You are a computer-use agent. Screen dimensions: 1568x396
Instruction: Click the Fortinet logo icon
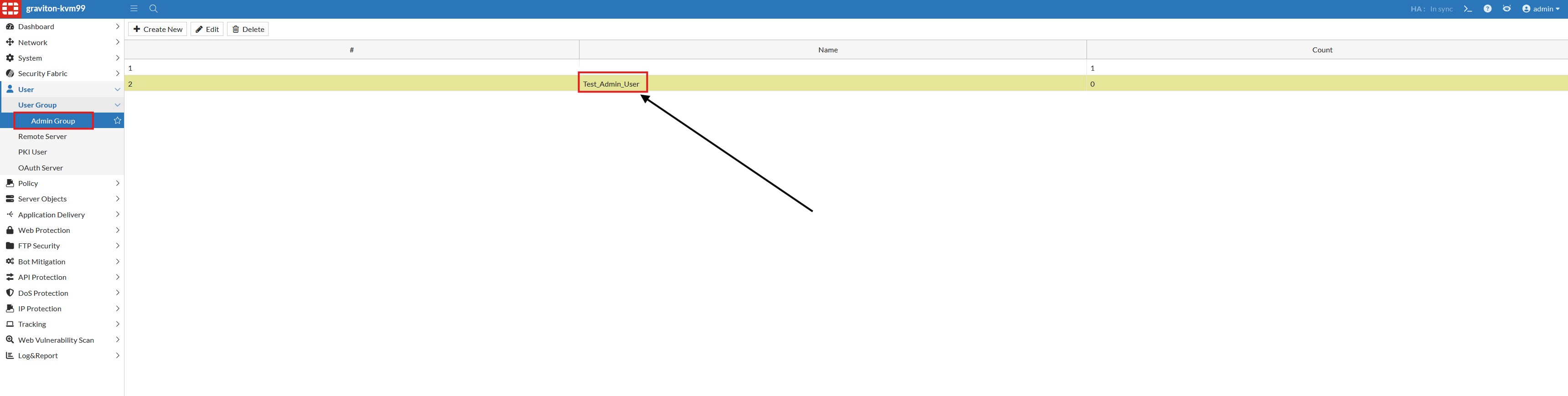(10, 9)
